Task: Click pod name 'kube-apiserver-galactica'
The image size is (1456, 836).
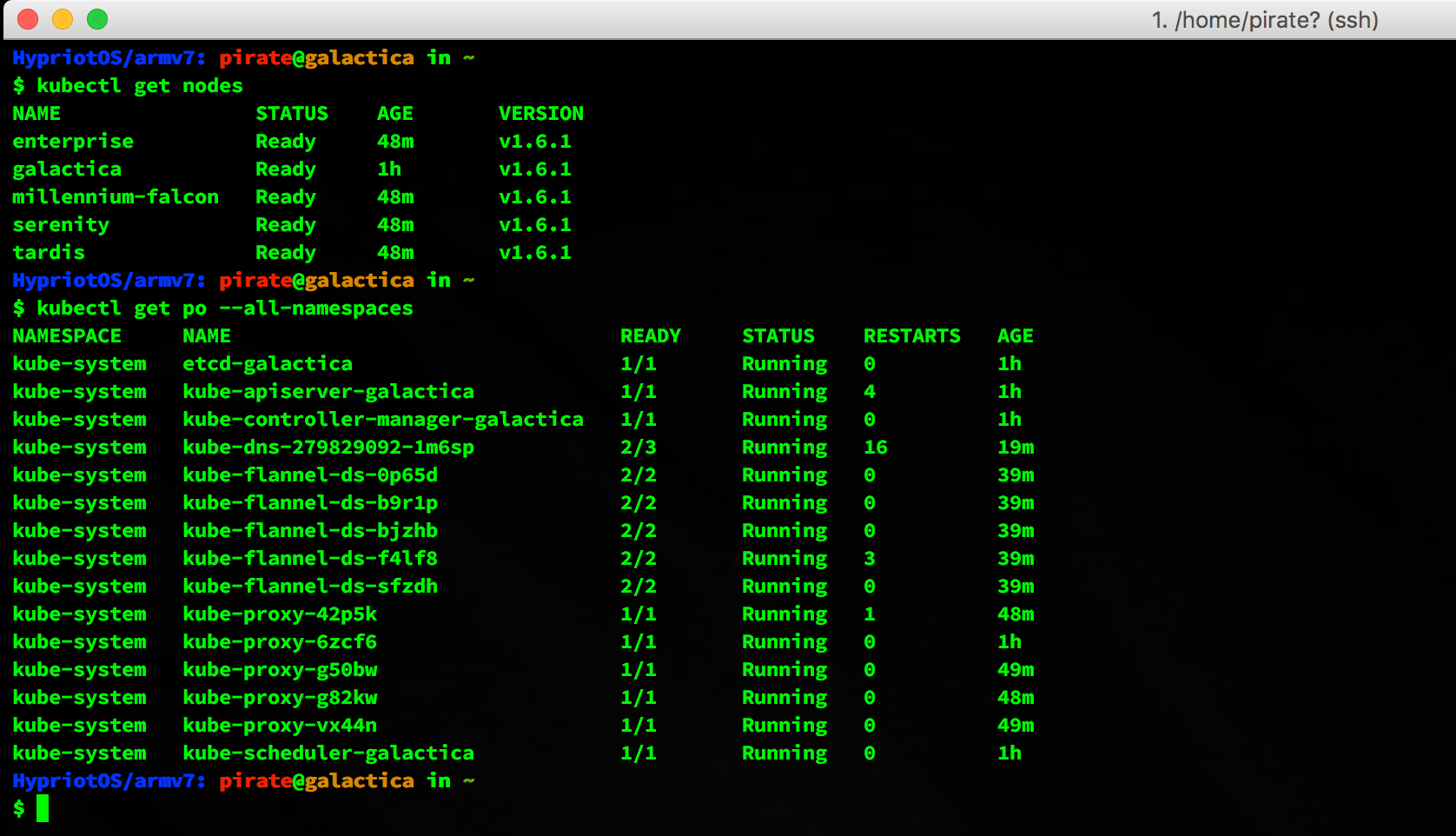Action: [x=328, y=392]
